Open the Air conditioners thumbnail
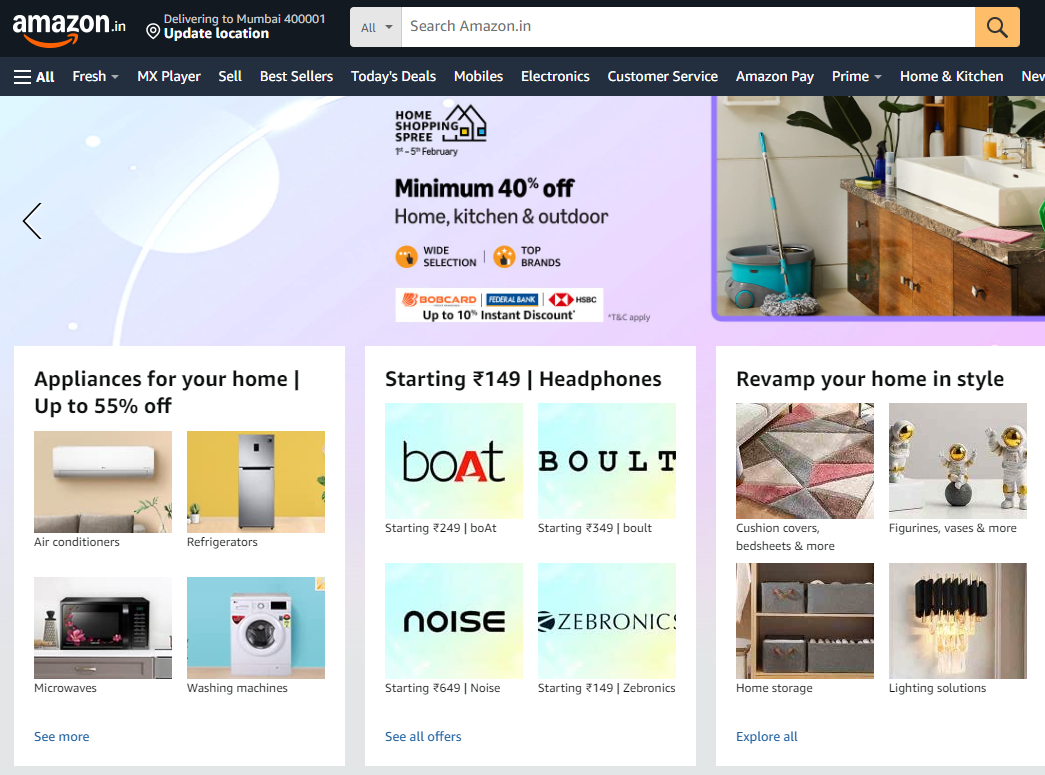This screenshot has height=775, width=1045. (103, 482)
